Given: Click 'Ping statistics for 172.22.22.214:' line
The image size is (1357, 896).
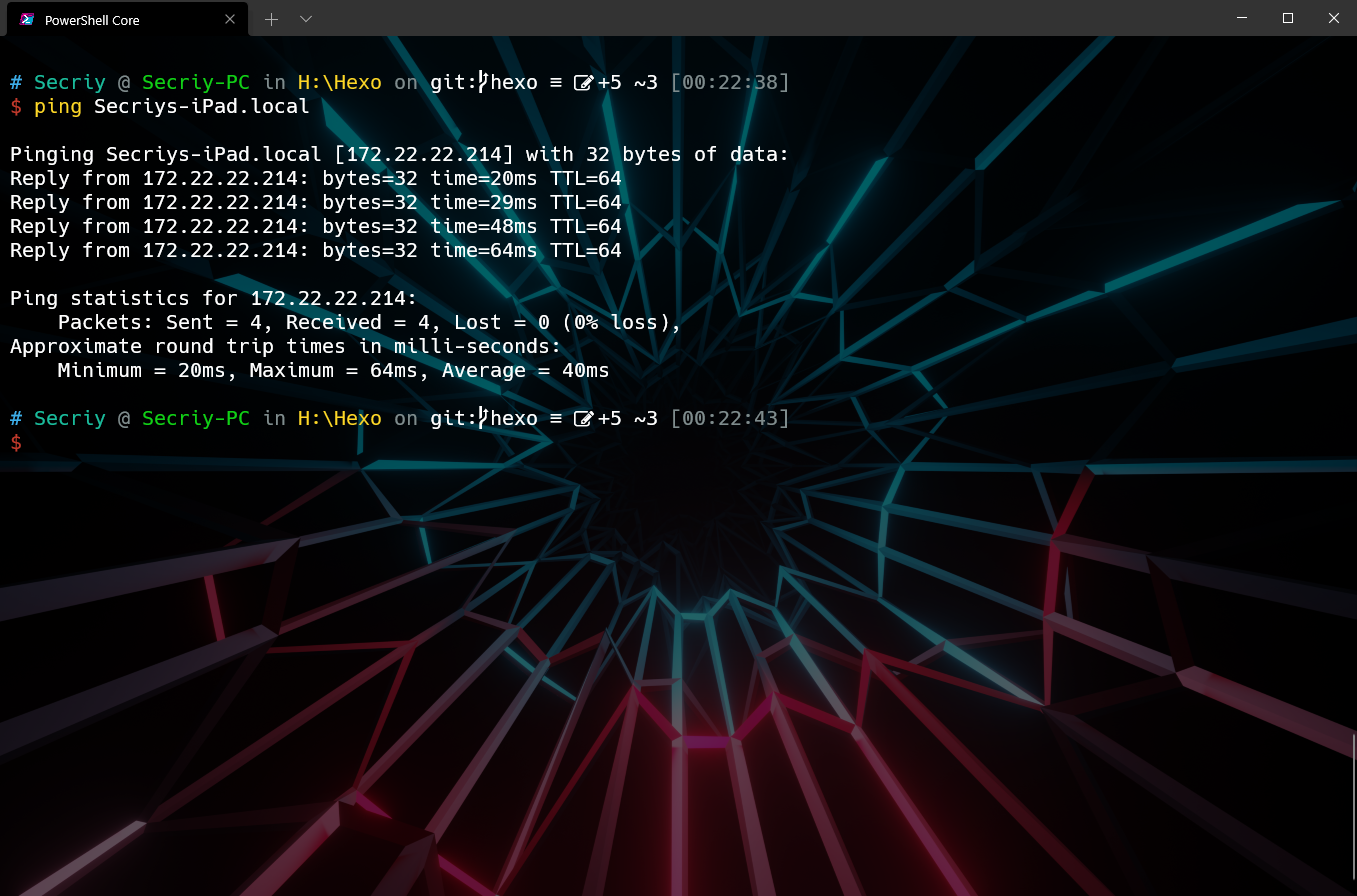Looking at the screenshot, I should pyautogui.click(x=214, y=298).
